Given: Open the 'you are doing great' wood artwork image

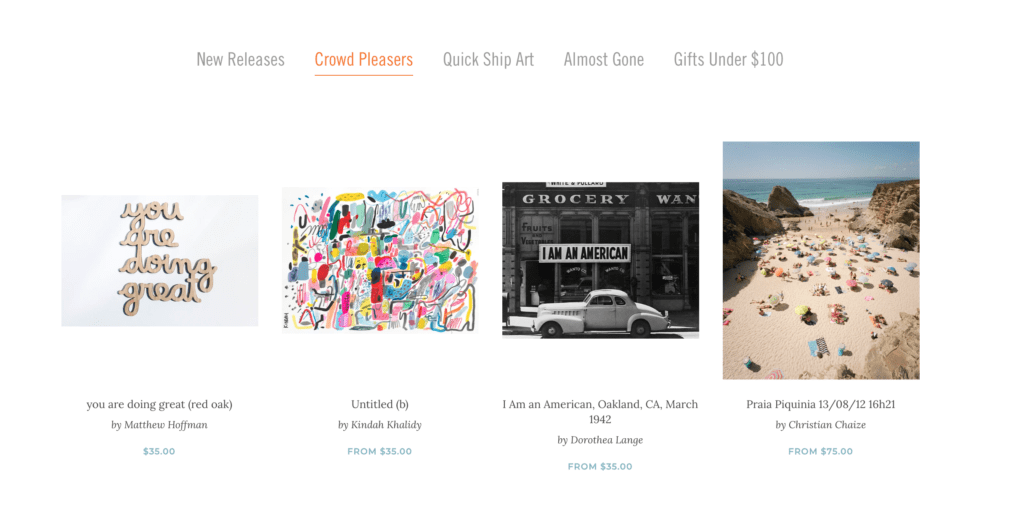Looking at the screenshot, I should [x=159, y=260].
